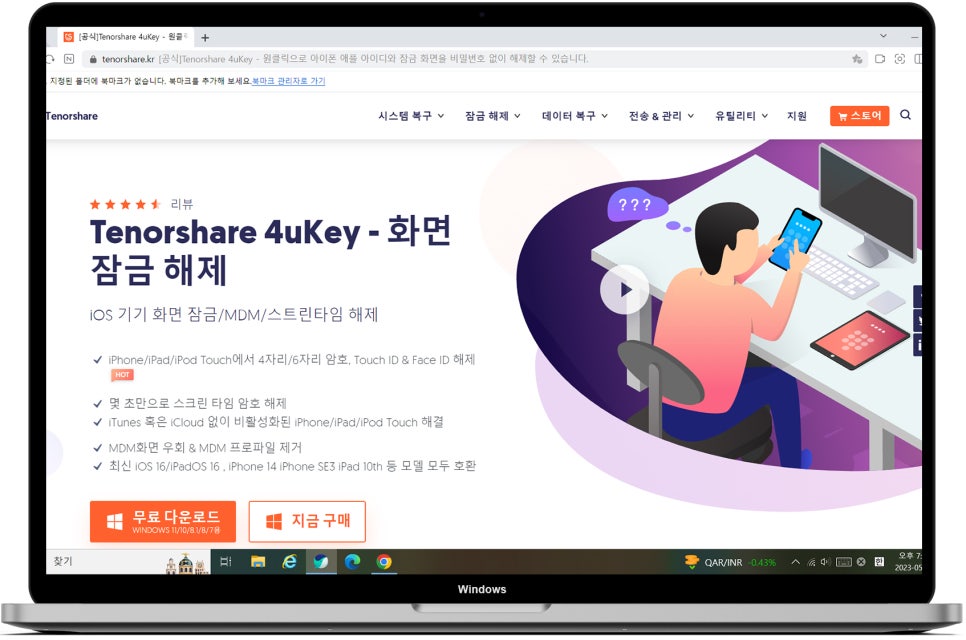966x640 pixels.
Task: Open the 스토어 store button
Action: [x=859, y=116]
